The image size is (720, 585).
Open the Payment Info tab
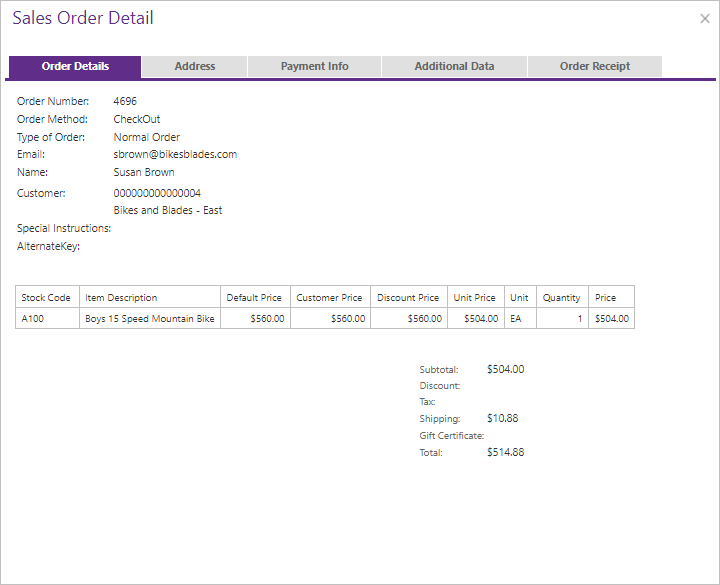tap(314, 67)
